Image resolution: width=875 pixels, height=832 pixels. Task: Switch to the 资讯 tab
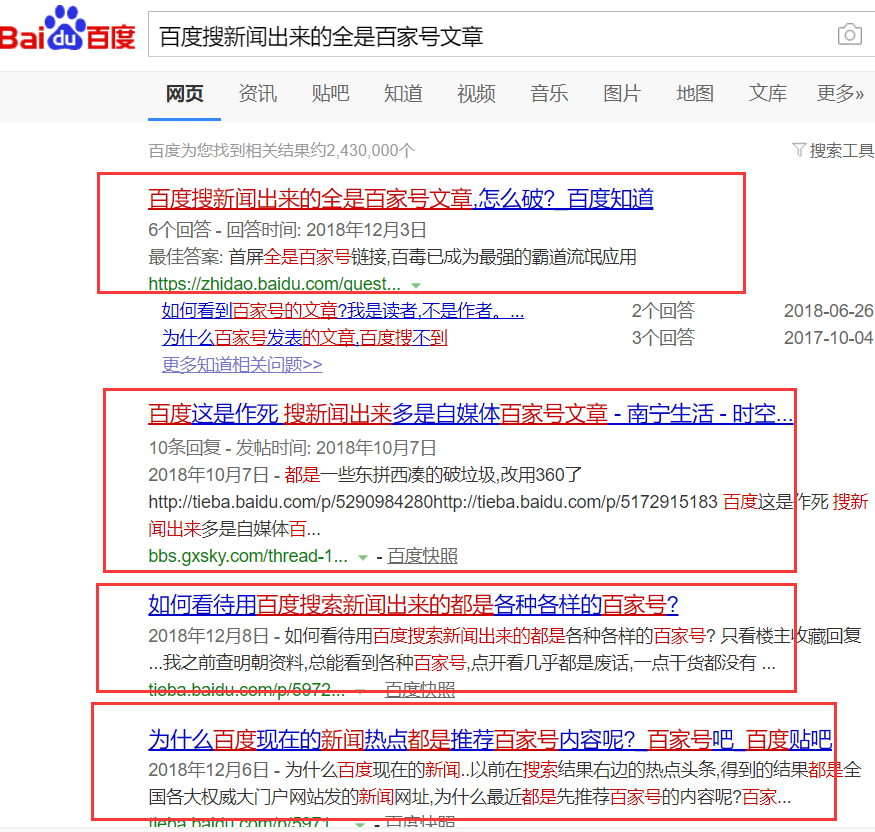click(257, 93)
